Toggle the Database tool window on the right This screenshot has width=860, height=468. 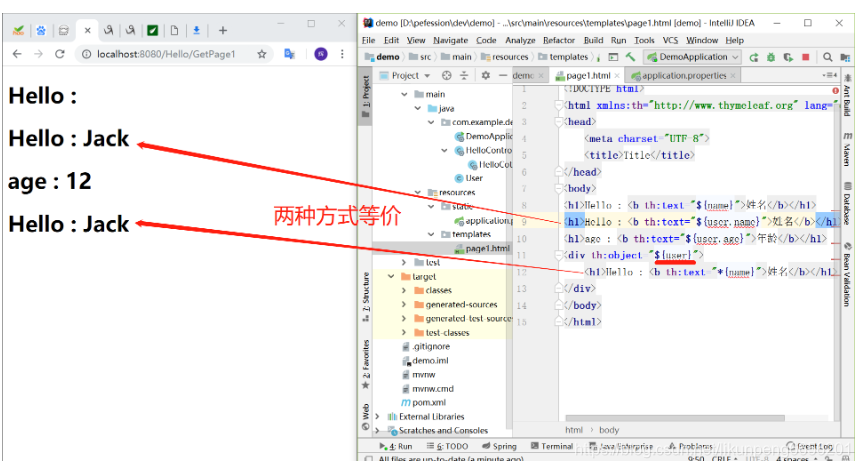847,204
